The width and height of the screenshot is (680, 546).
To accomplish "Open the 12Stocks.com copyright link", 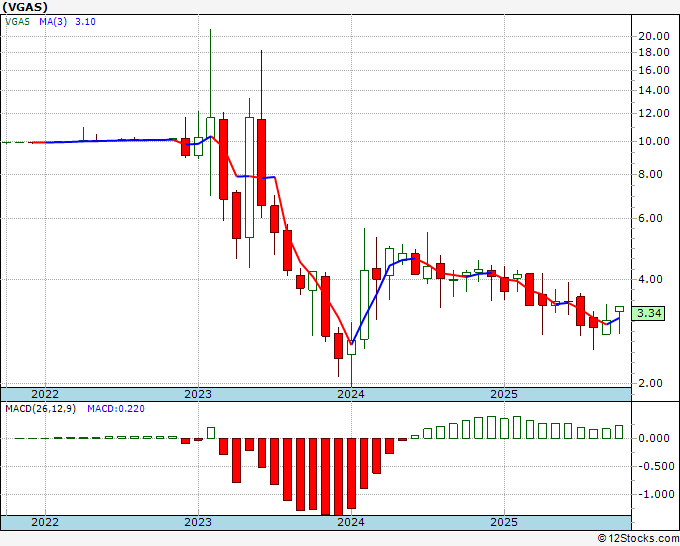I will [x=638, y=538].
